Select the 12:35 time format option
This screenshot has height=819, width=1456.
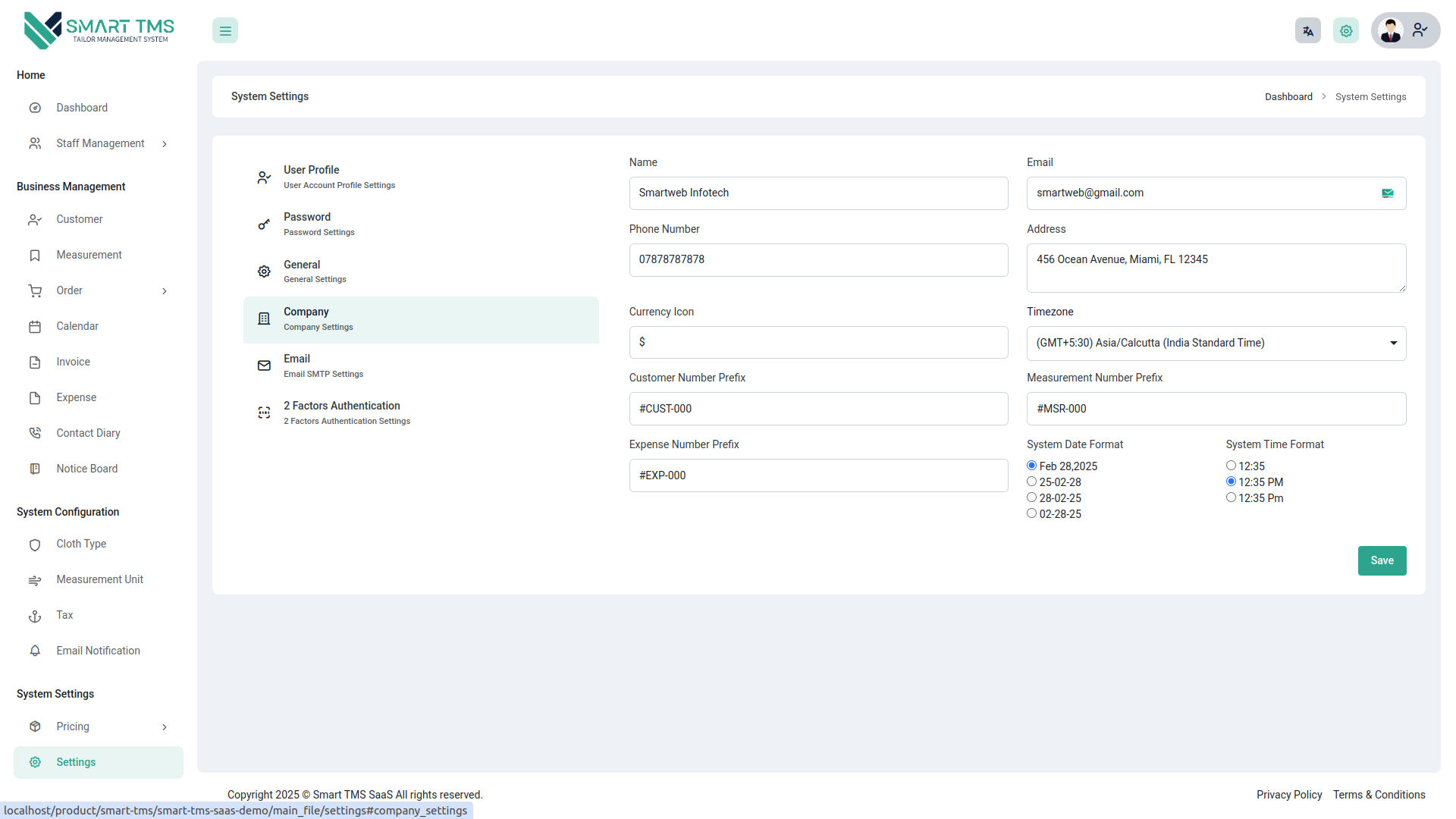1231,465
